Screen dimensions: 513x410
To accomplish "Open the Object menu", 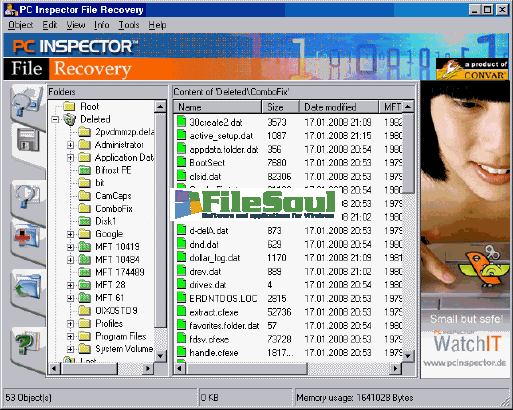I will coord(21,25).
